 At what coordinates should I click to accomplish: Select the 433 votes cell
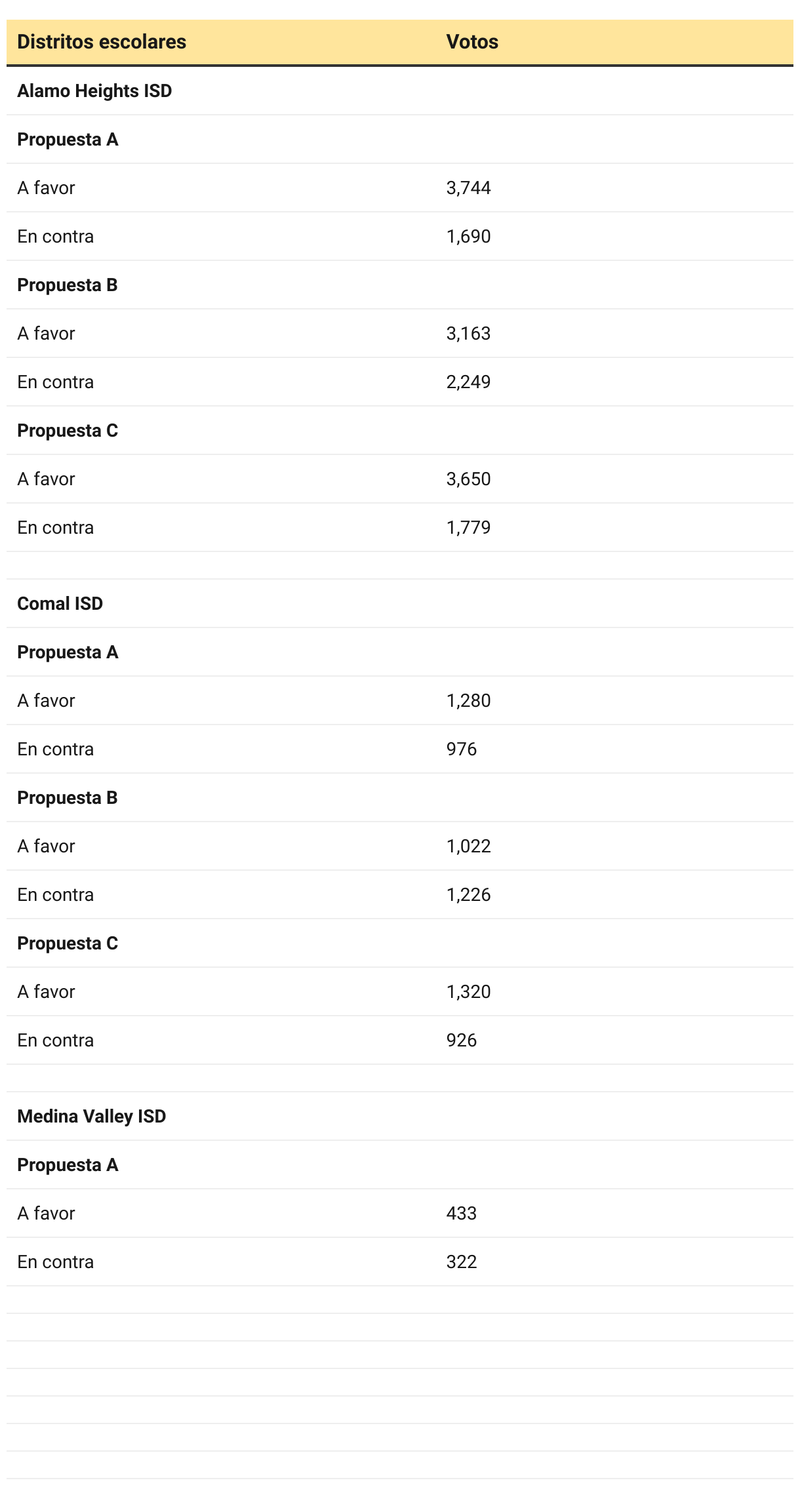pyautogui.click(x=462, y=1213)
